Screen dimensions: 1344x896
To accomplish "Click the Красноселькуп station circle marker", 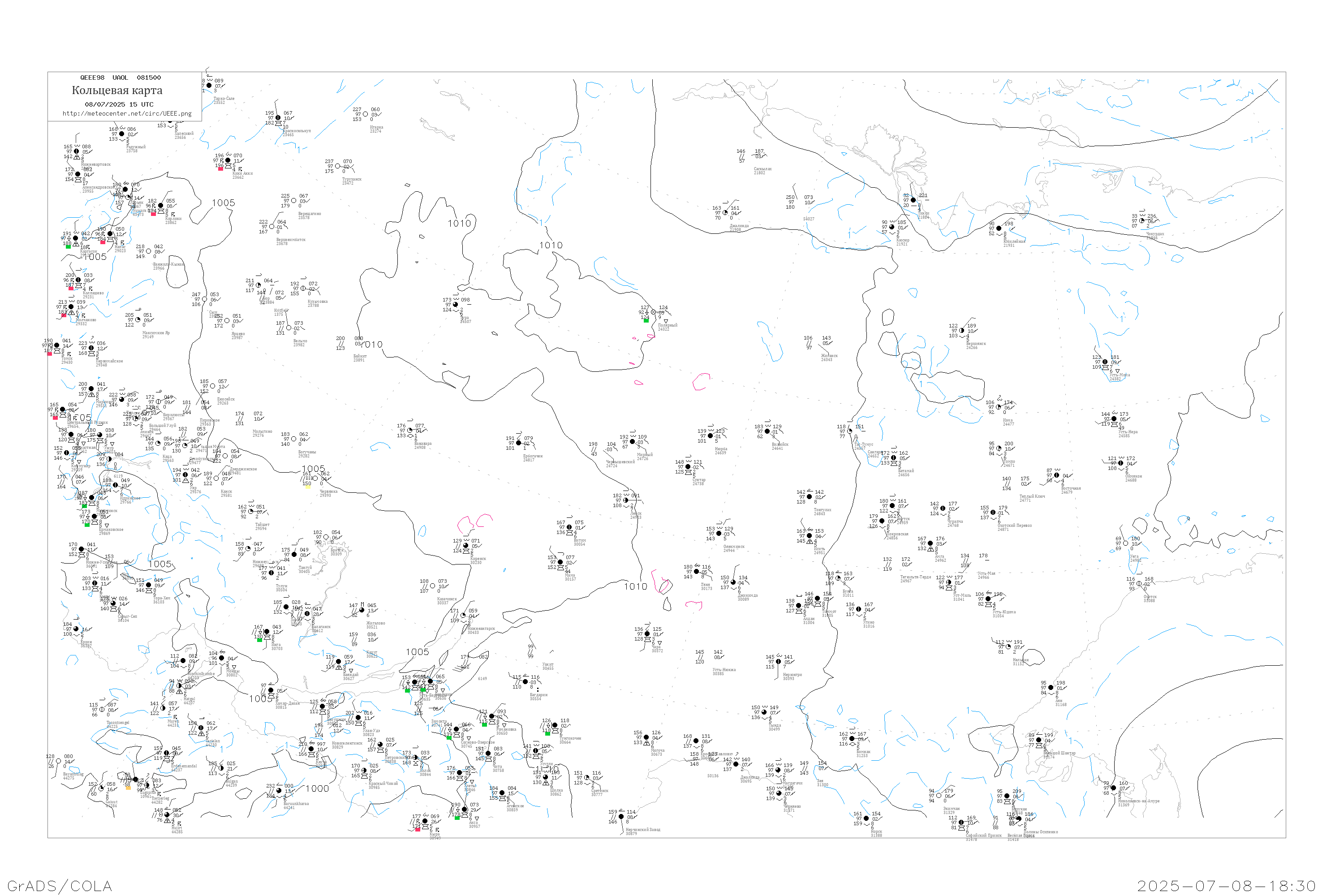I will point(278,118).
